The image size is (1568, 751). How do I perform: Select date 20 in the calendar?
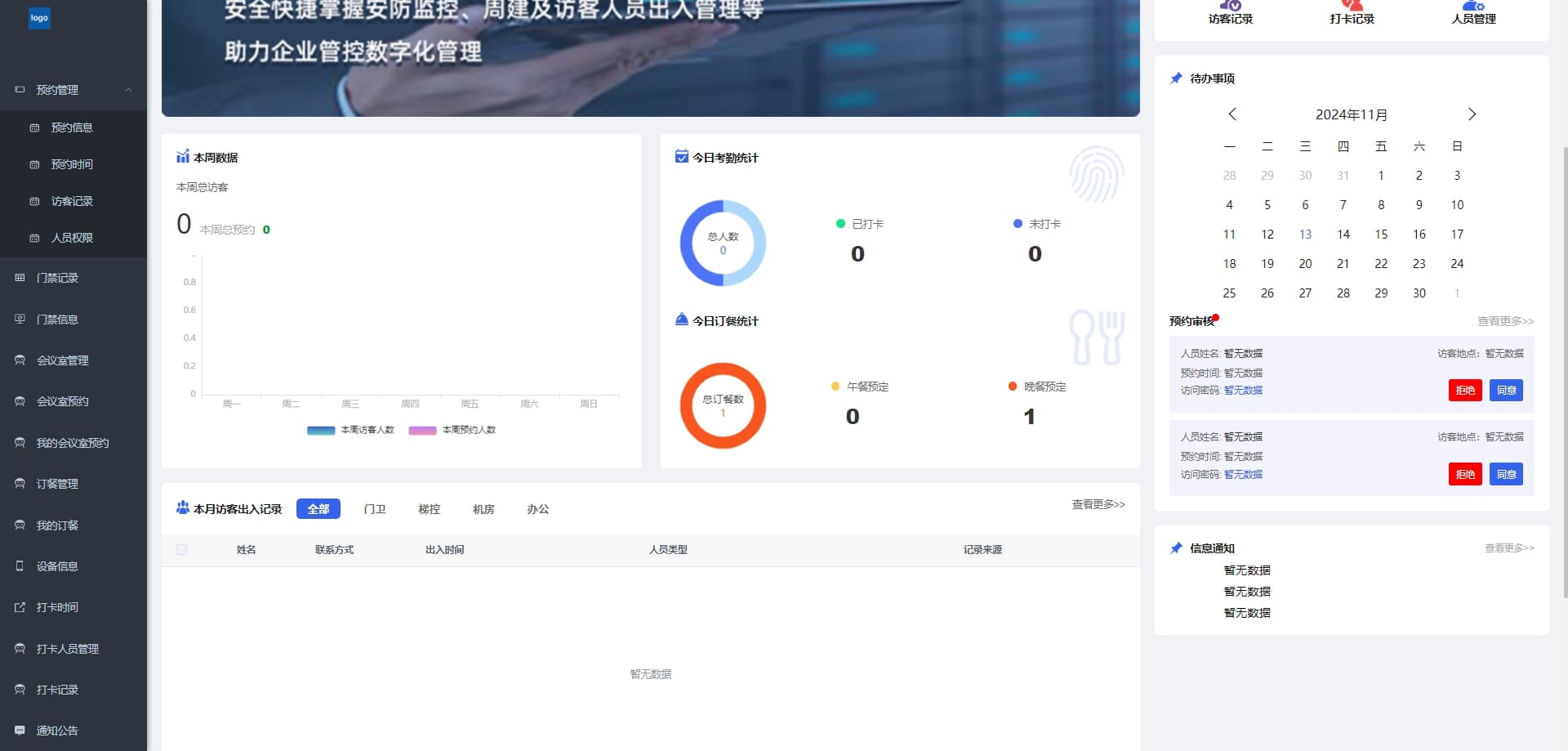[x=1305, y=264]
